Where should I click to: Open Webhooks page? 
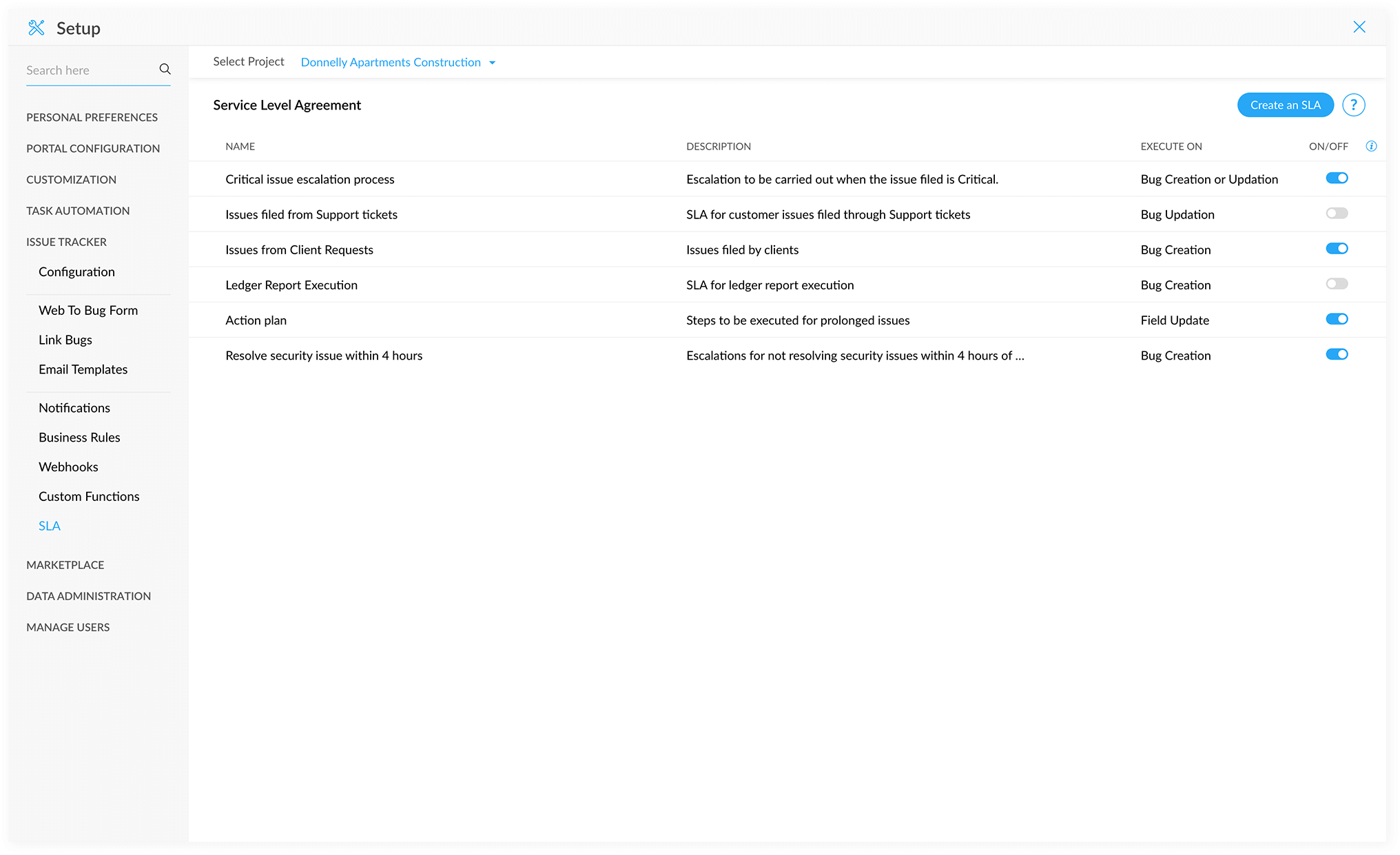(x=68, y=467)
